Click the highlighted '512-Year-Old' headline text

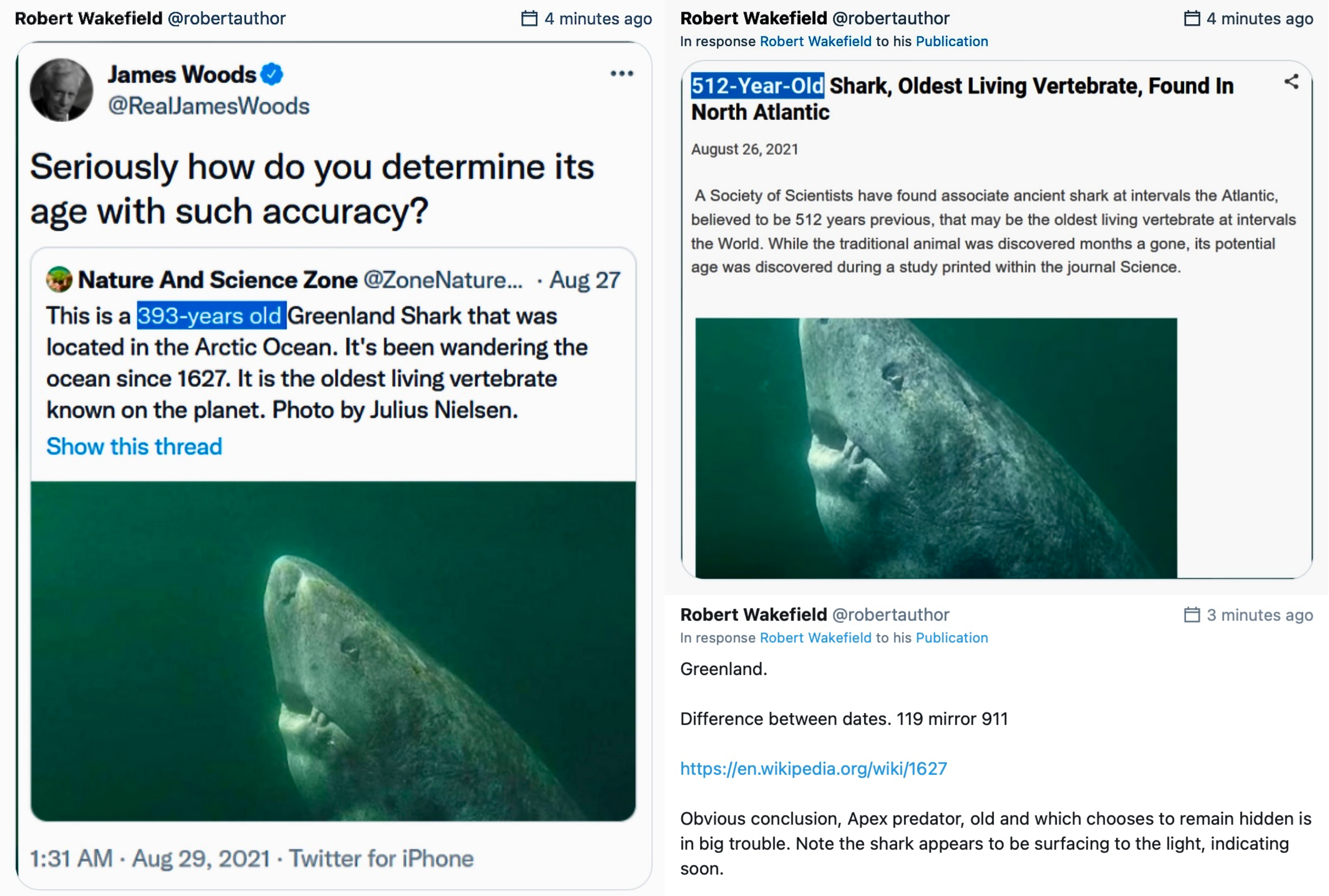tap(757, 86)
